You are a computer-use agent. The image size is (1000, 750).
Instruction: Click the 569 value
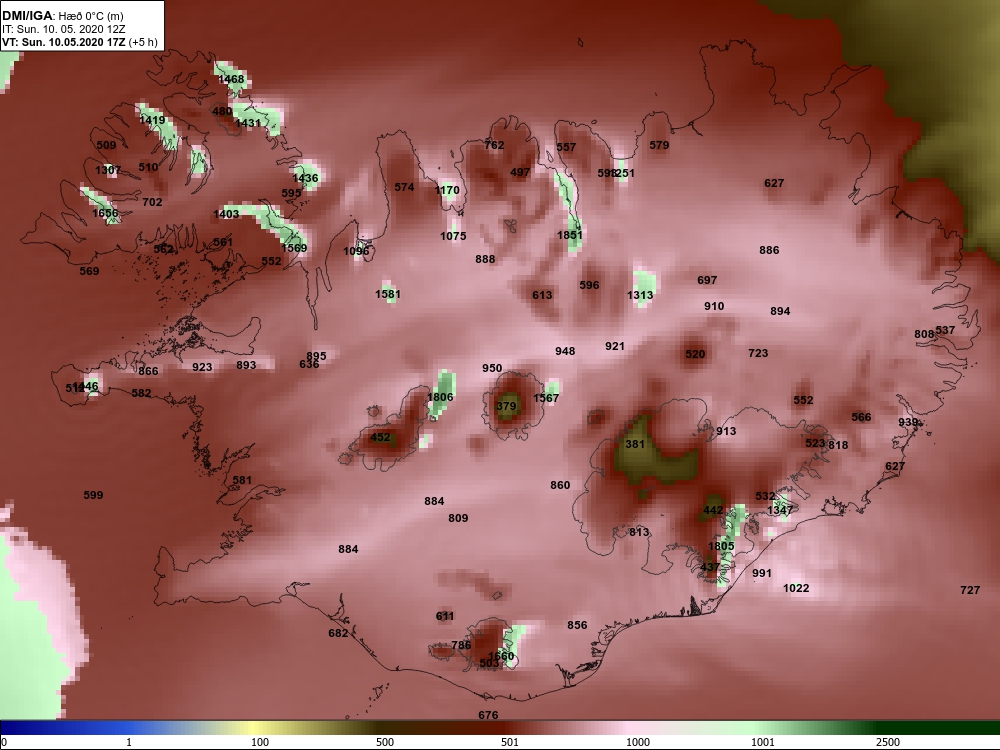click(89, 270)
